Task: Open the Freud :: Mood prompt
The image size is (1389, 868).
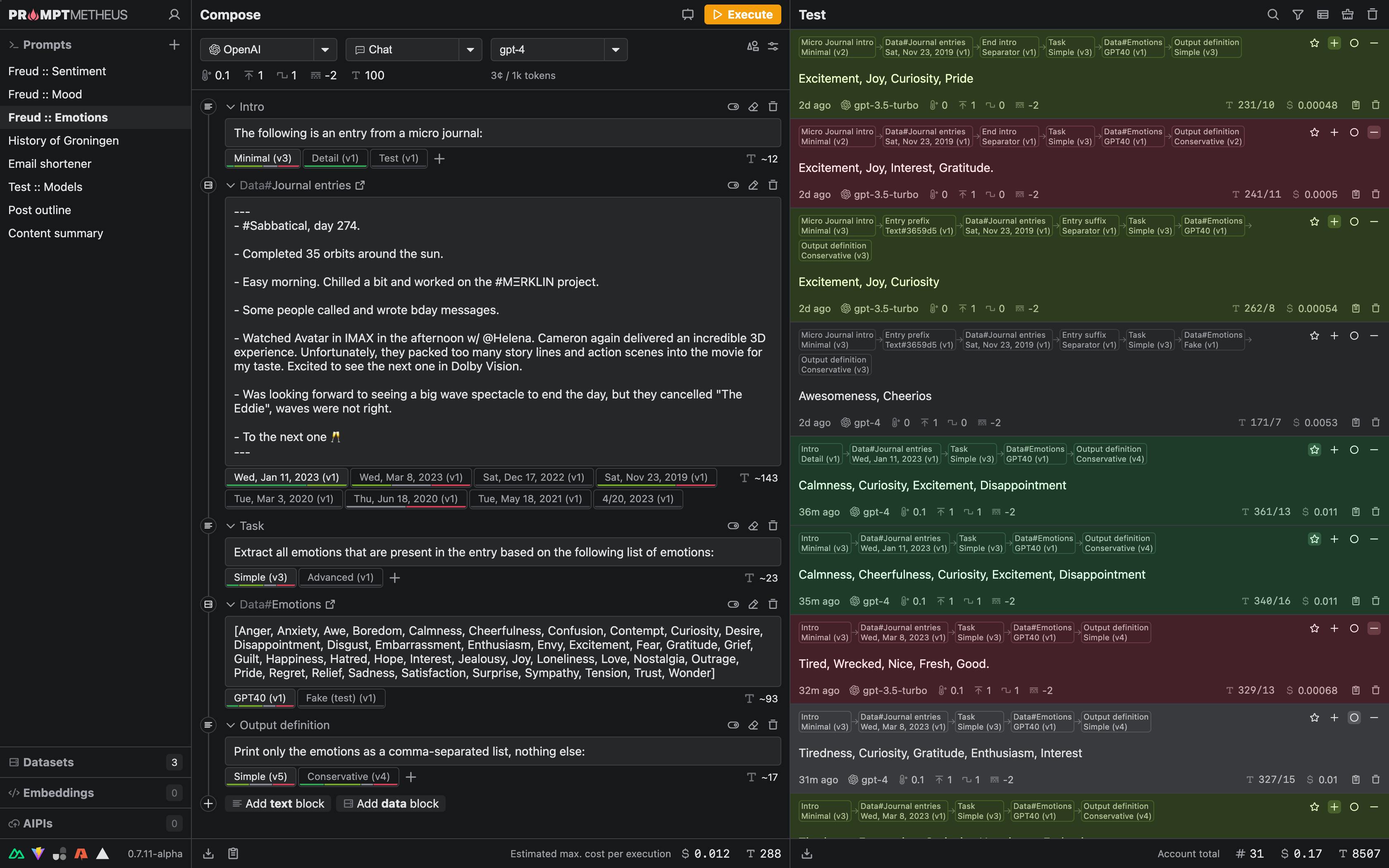Action: tap(45, 94)
